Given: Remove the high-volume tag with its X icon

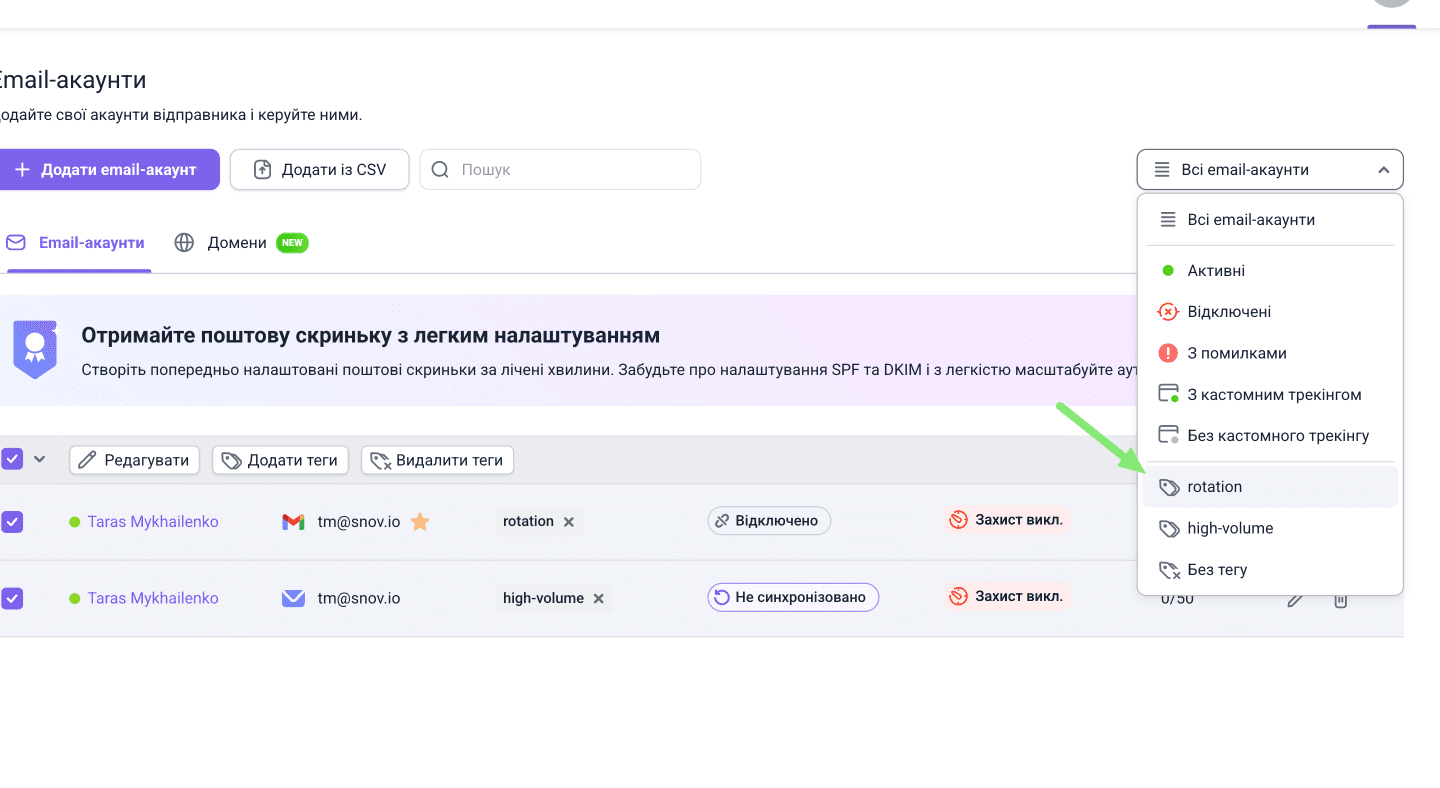Looking at the screenshot, I should coord(598,598).
